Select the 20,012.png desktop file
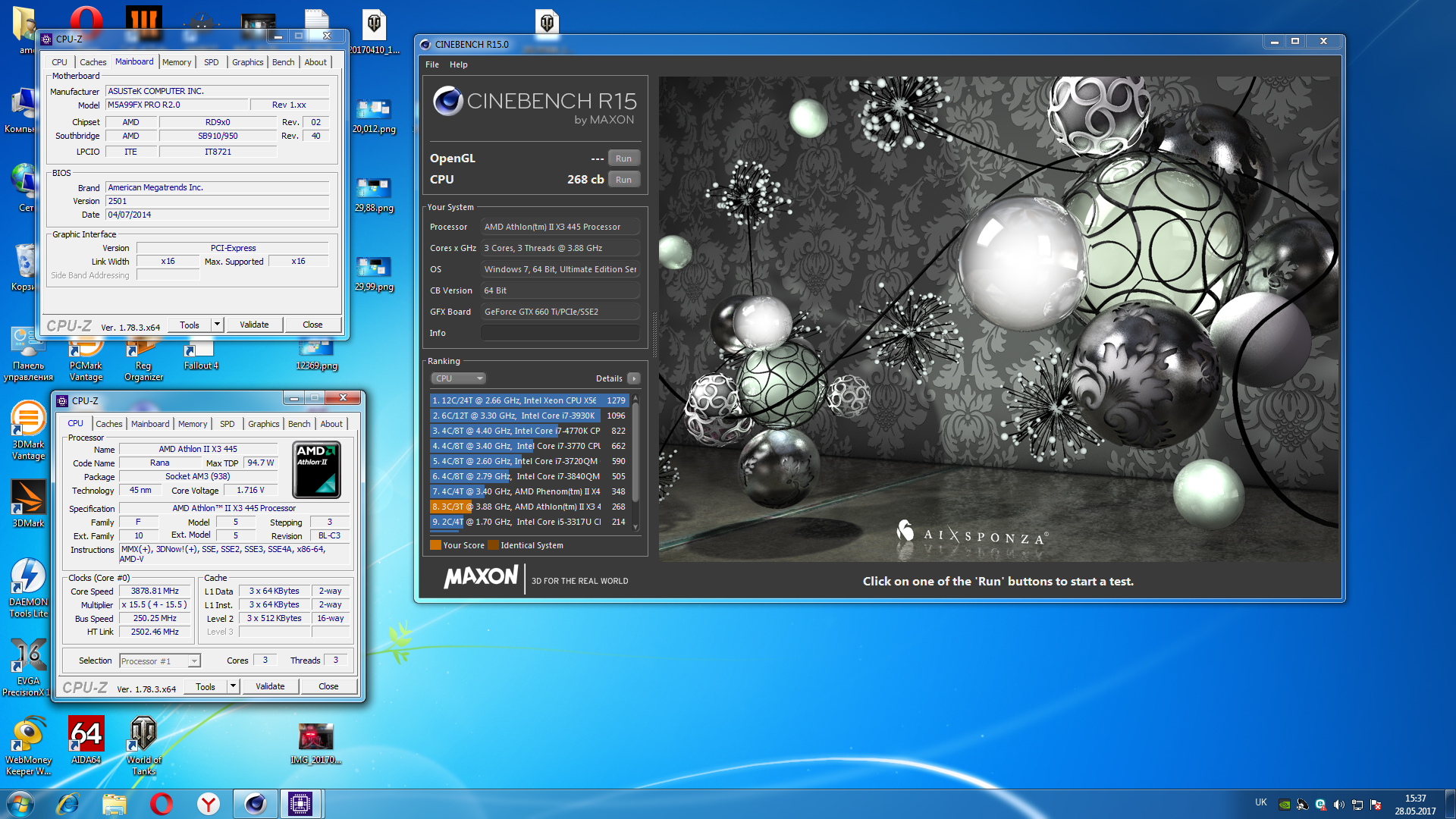1456x819 pixels. pos(374,116)
